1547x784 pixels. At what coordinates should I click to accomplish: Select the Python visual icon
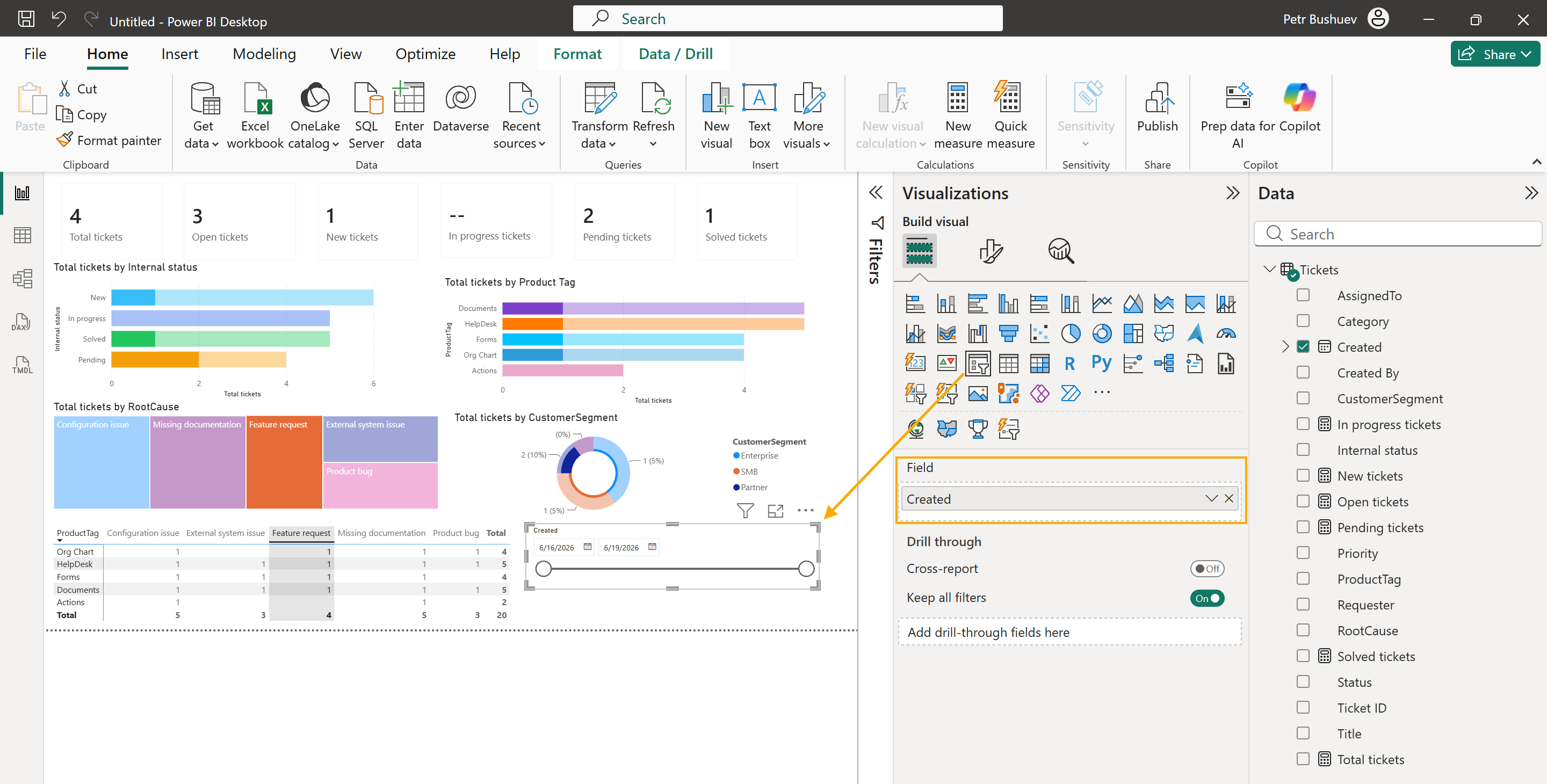1102,364
